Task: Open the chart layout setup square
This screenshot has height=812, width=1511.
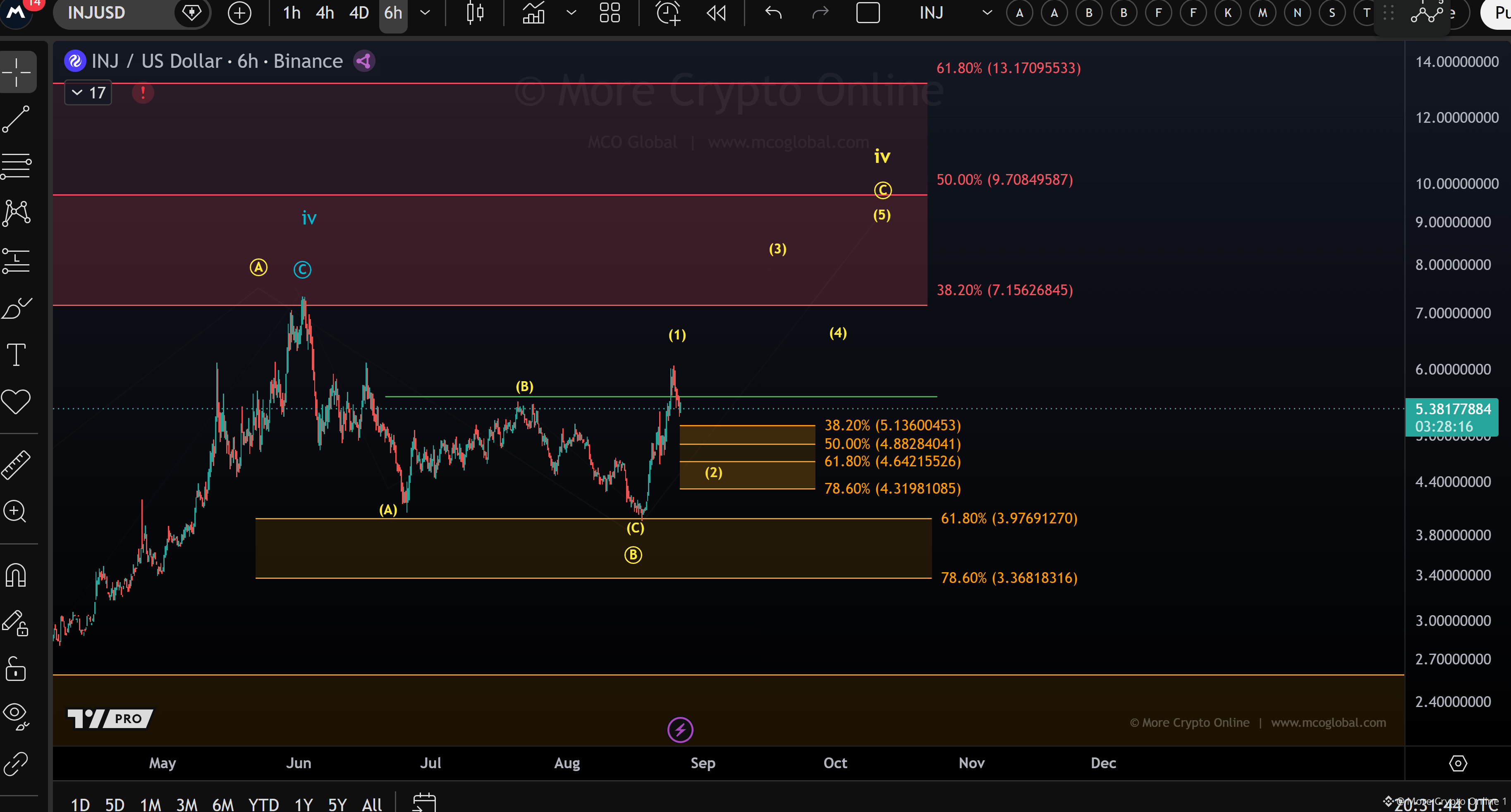Action: click(x=868, y=13)
